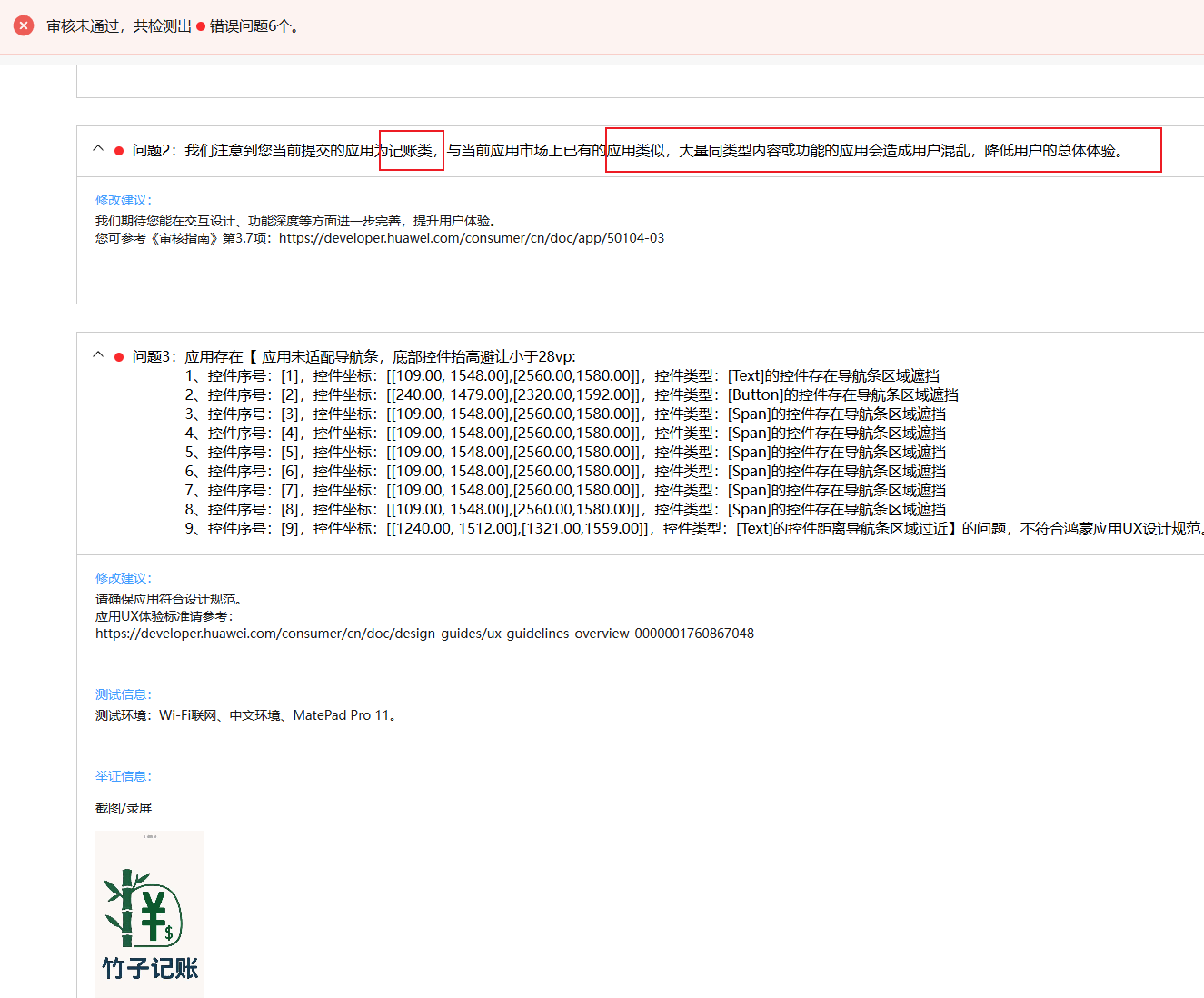Collapse the 问题3 section with its chevron
Image resolution: width=1204 pixels, height=998 pixels.
point(98,355)
